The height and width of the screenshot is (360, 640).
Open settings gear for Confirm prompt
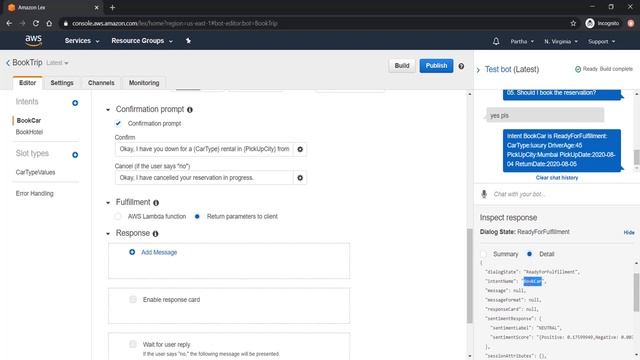(x=300, y=149)
